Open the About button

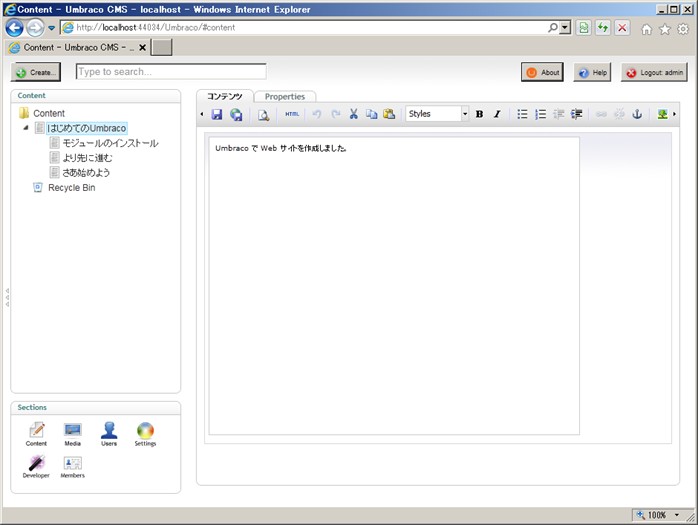tap(542, 72)
